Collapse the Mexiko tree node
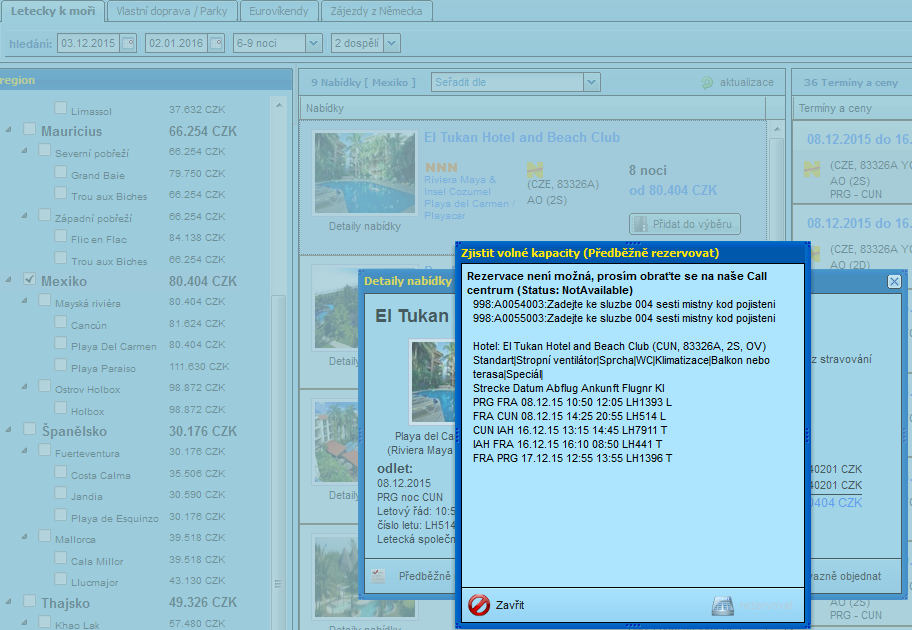 point(9,280)
